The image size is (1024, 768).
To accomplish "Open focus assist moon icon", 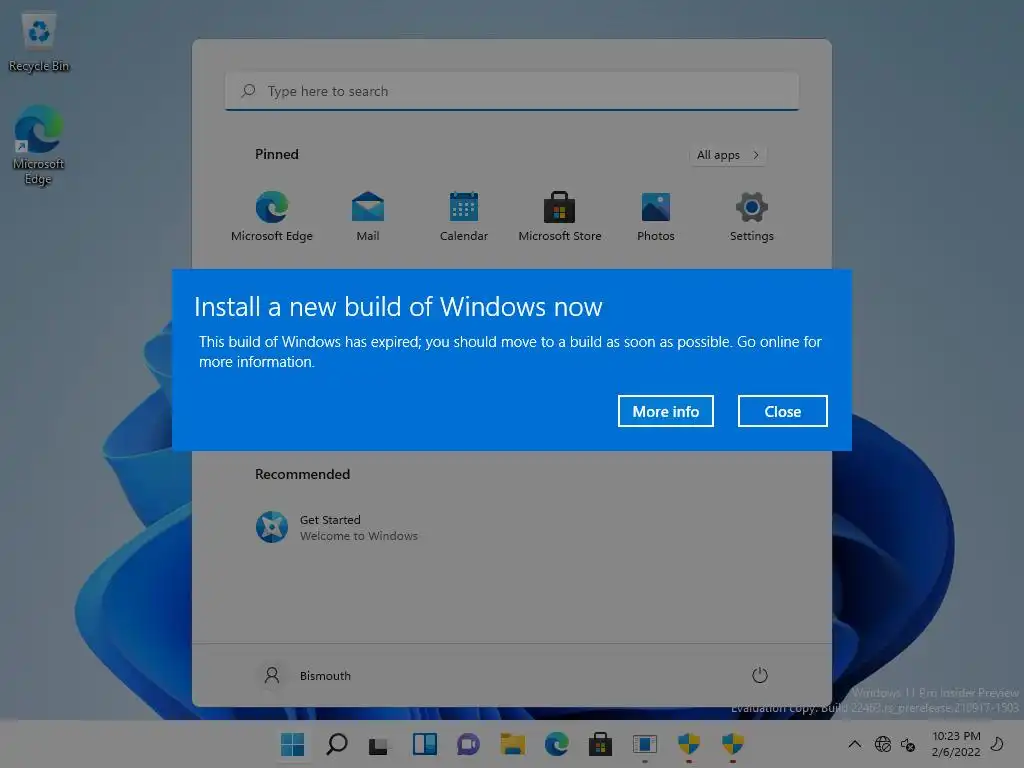I will point(997,743).
